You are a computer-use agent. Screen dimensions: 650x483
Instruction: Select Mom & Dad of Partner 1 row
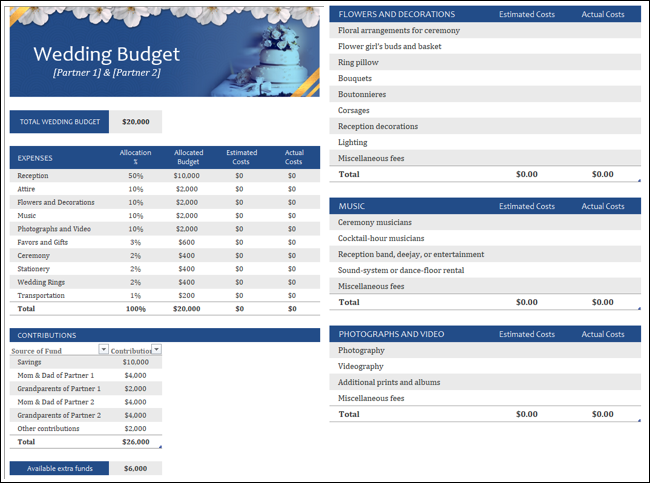point(86,375)
